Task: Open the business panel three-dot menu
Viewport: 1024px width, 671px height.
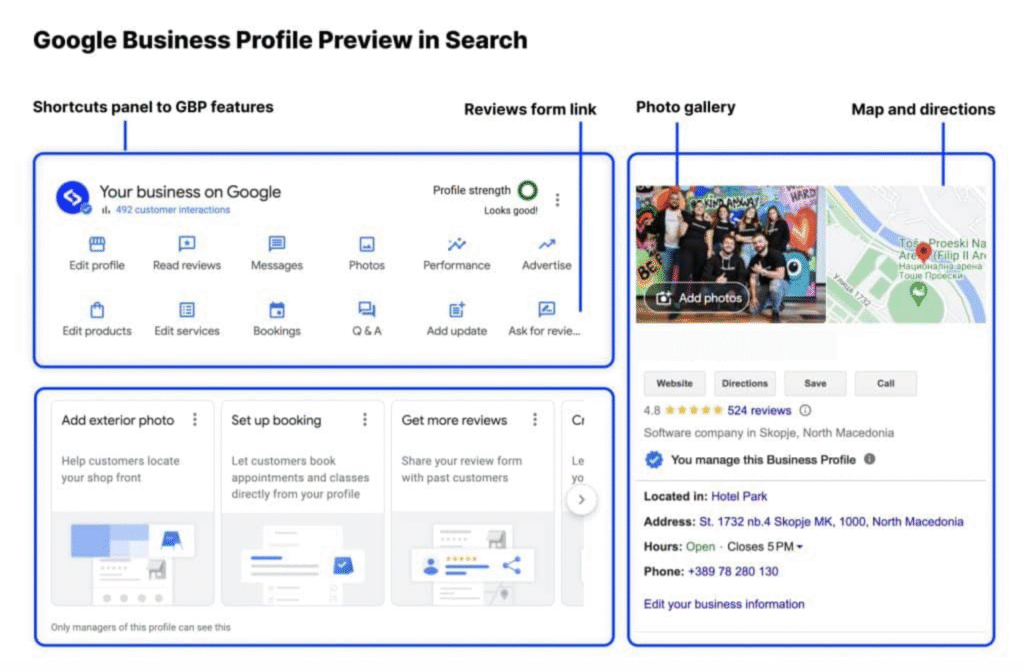Action: click(x=557, y=199)
